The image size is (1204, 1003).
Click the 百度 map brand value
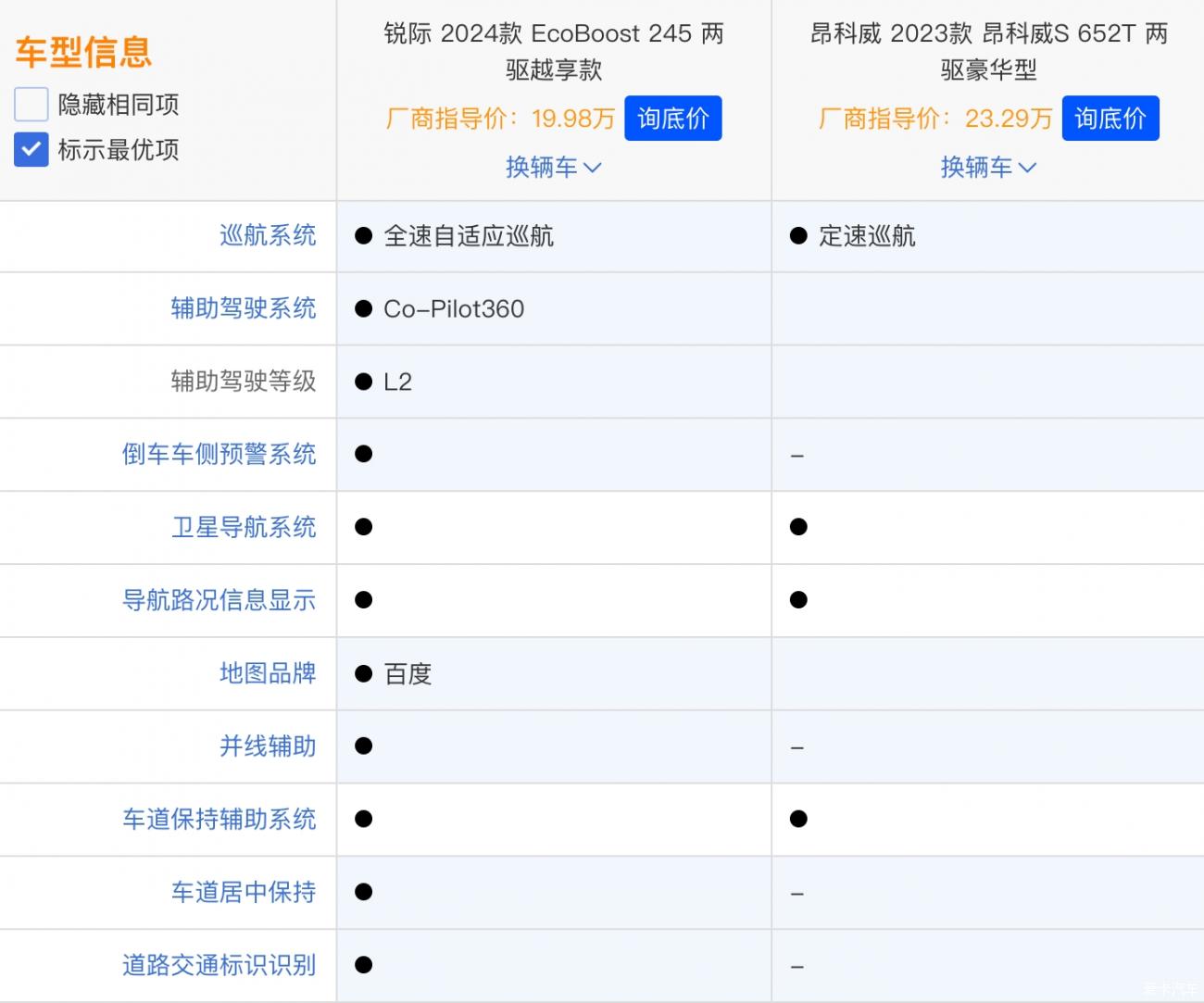[x=408, y=673]
